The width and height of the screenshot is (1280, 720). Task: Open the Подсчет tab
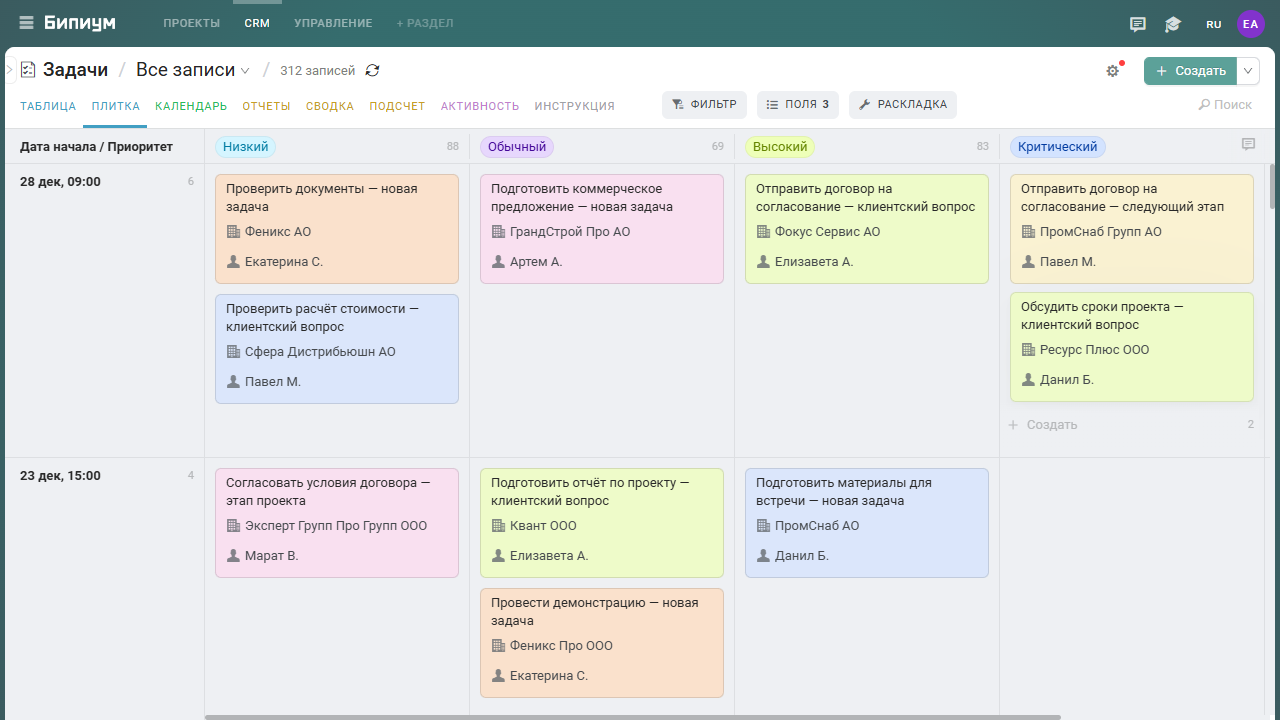(397, 106)
